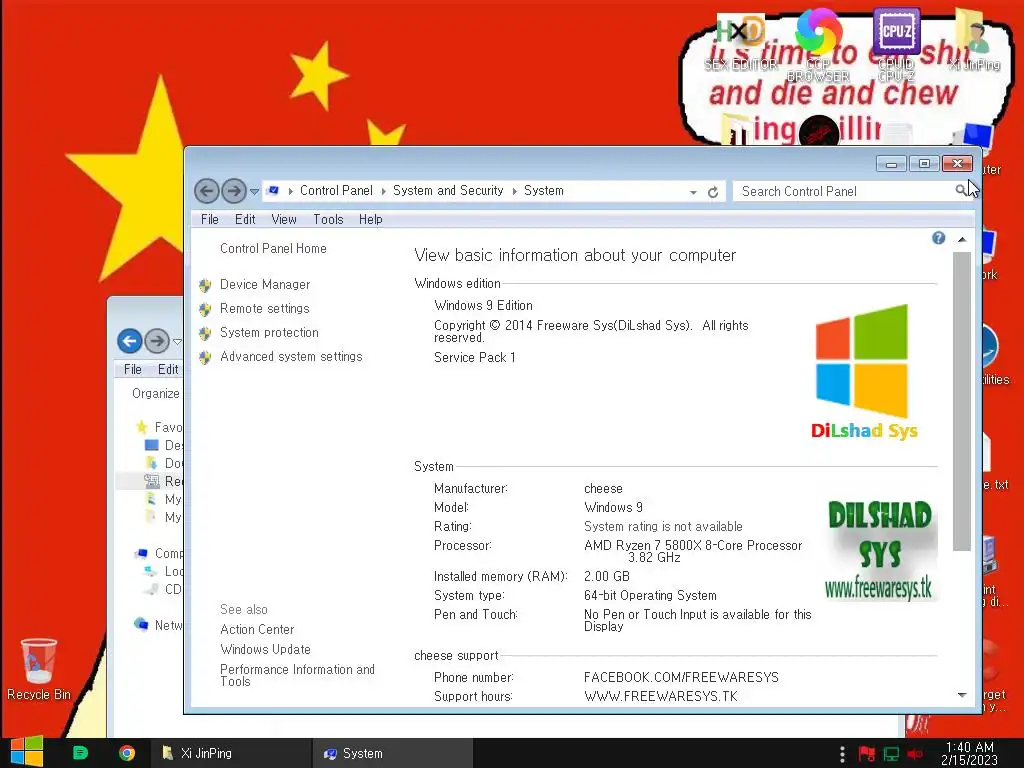Select Network in Explorer navigation pane
This screenshot has width=1024, height=768.
pos(159,625)
